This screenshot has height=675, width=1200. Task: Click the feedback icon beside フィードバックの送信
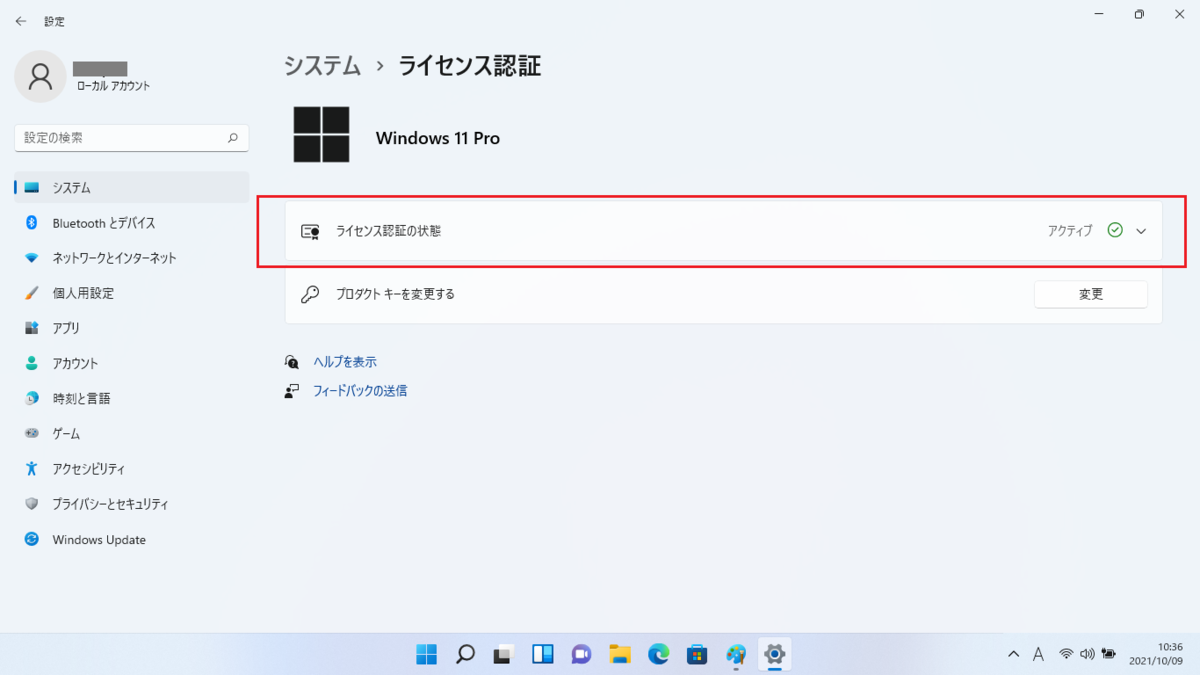[x=292, y=391]
